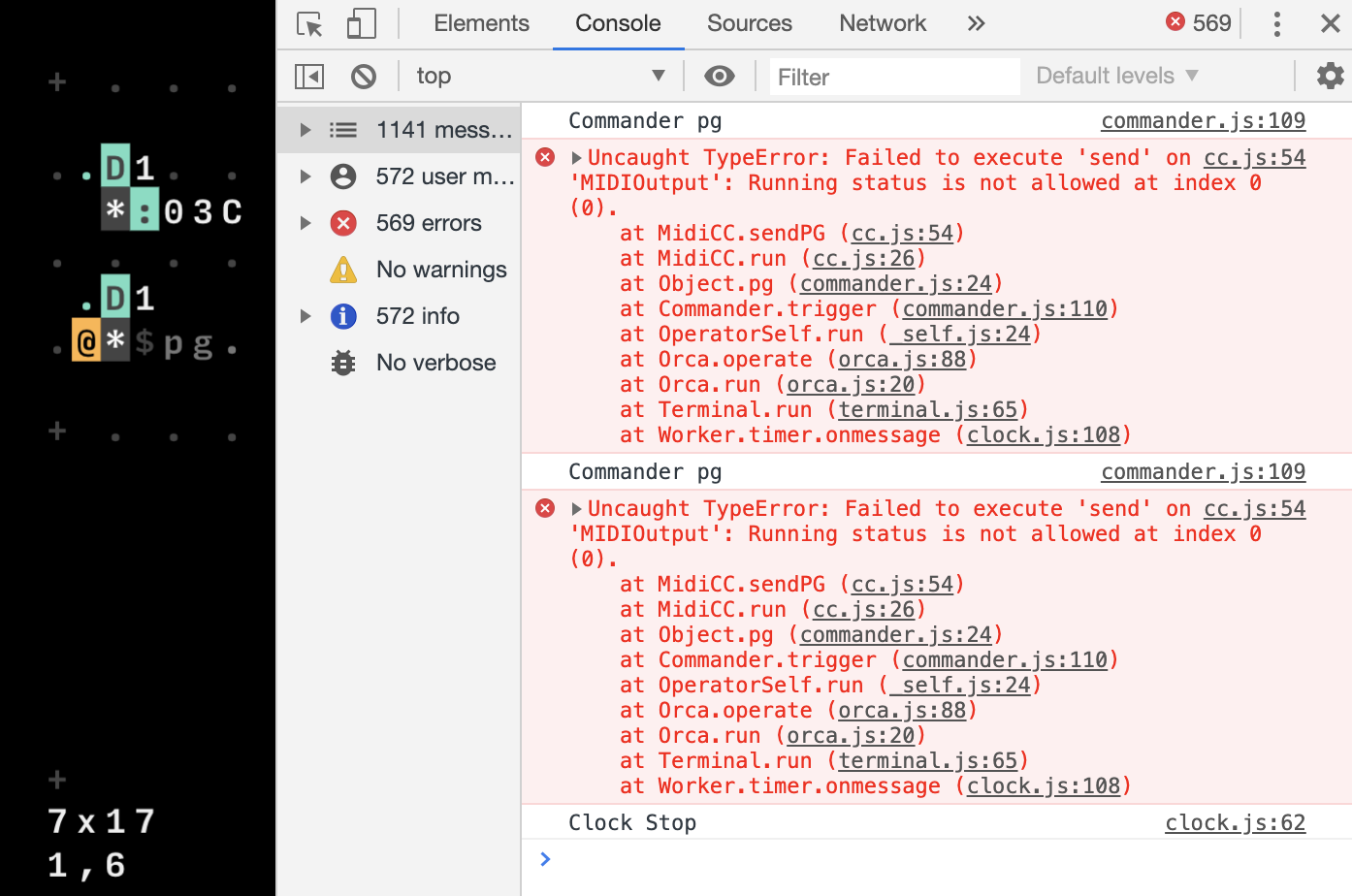1352x896 pixels.
Task: Click the 569 error counter badge
Action: pos(1198,22)
